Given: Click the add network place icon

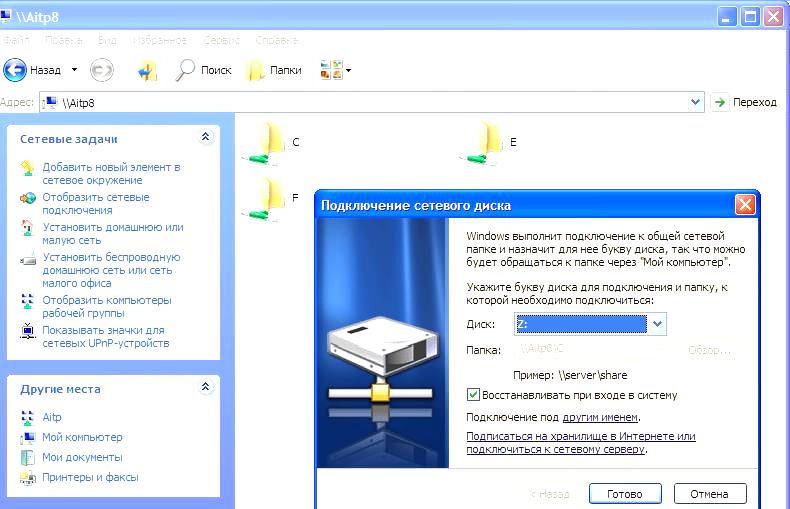Looking at the screenshot, I should pos(27,168).
